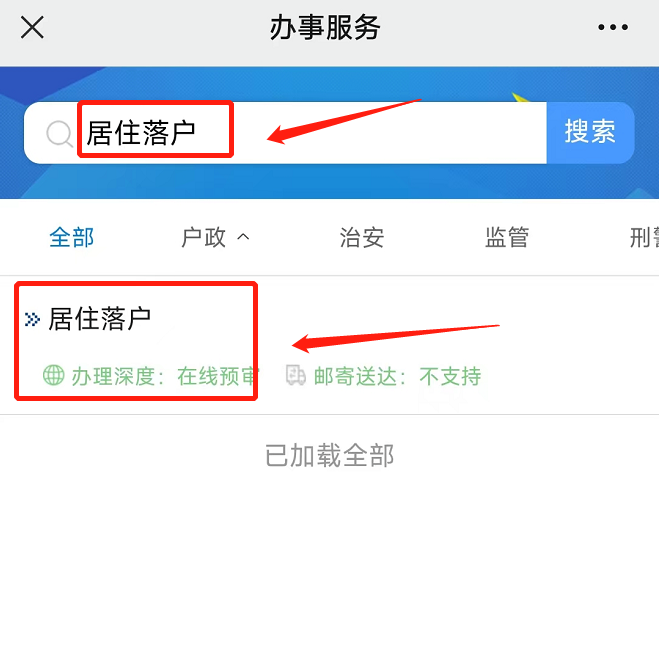Click the green globe icon for 办理深度
Screen dimensions: 660x658
(53, 375)
